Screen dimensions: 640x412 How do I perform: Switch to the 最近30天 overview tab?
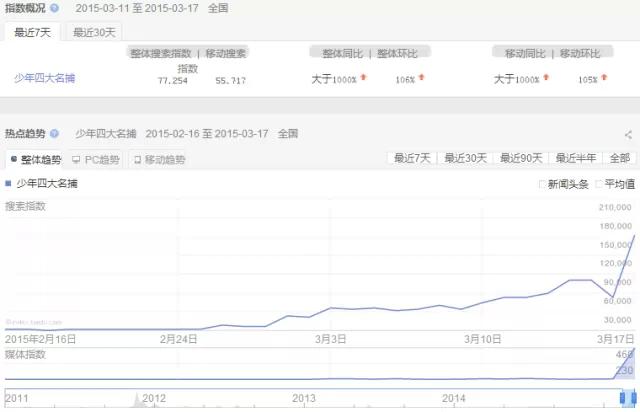pyautogui.click(x=94, y=32)
